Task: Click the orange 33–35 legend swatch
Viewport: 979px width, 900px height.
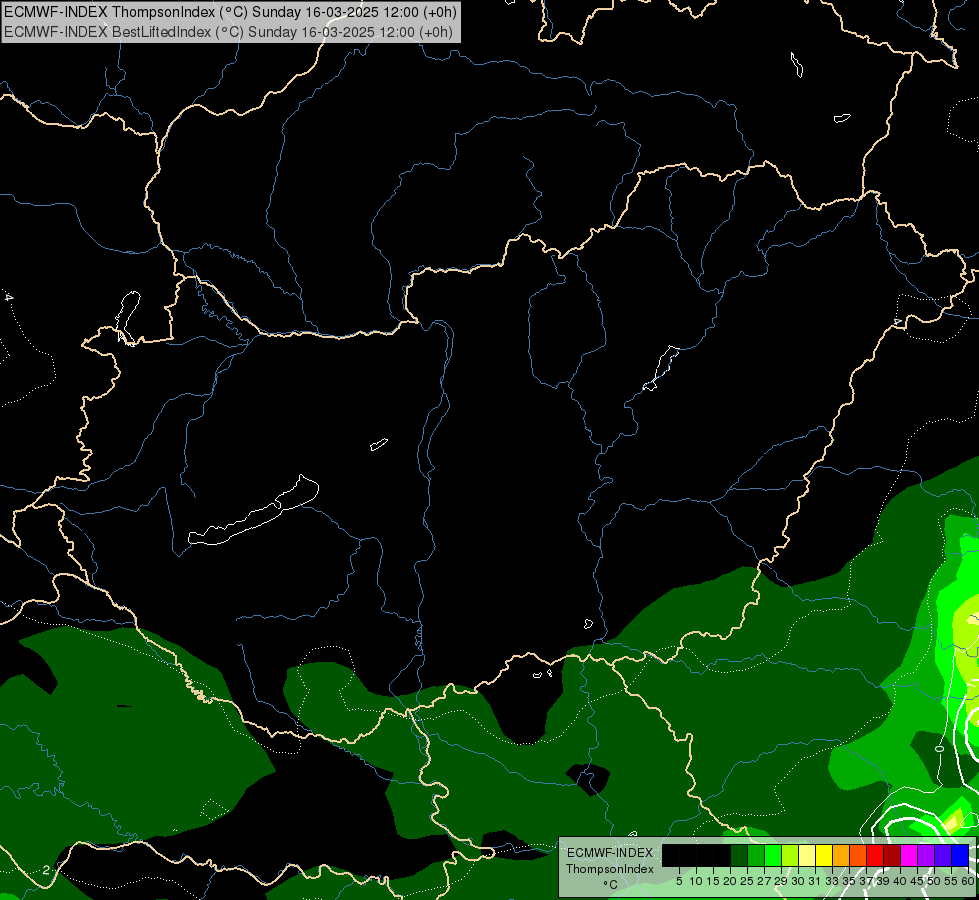Action: pyautogui.click(x=841, y=856)
